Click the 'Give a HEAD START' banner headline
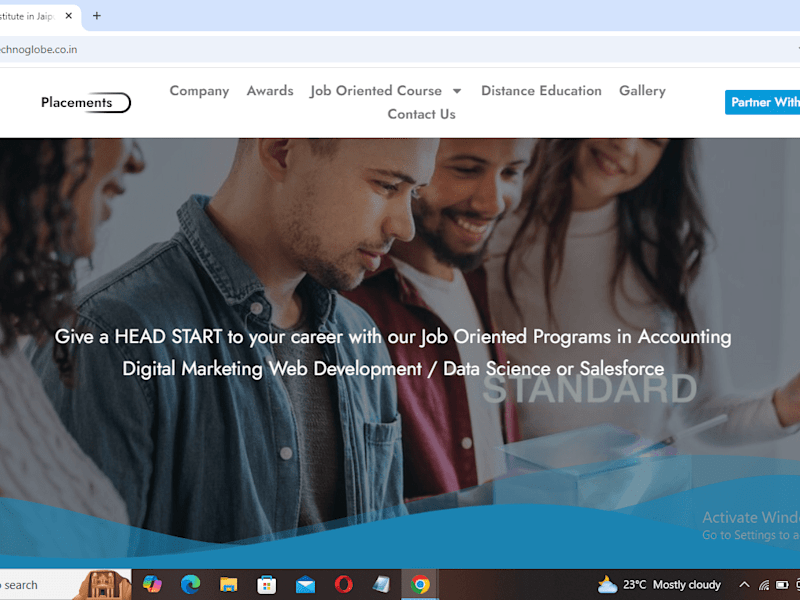This screenshot has height=600, width=800. click(393, 337)
